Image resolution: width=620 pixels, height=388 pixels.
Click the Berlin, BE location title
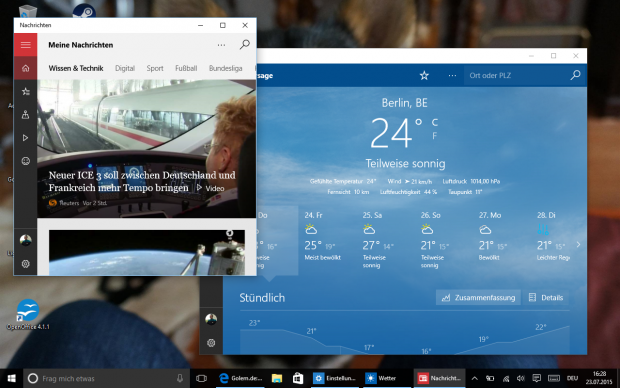[x=405, y=103]
